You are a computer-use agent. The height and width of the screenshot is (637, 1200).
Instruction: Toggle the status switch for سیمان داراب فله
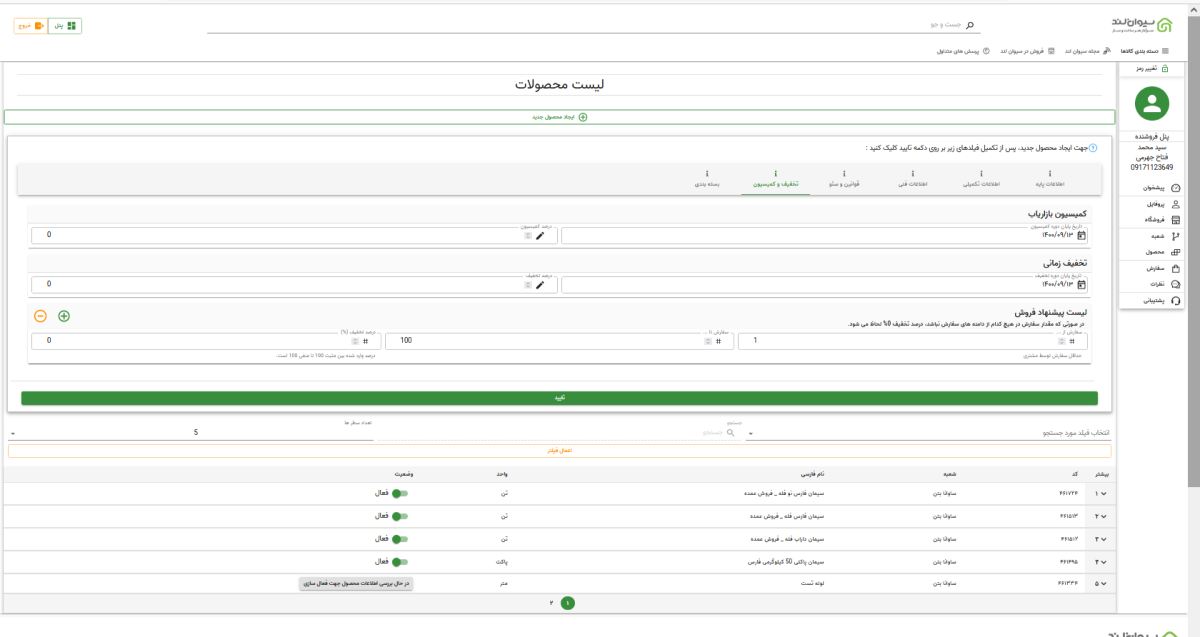[x=400, y=539]
